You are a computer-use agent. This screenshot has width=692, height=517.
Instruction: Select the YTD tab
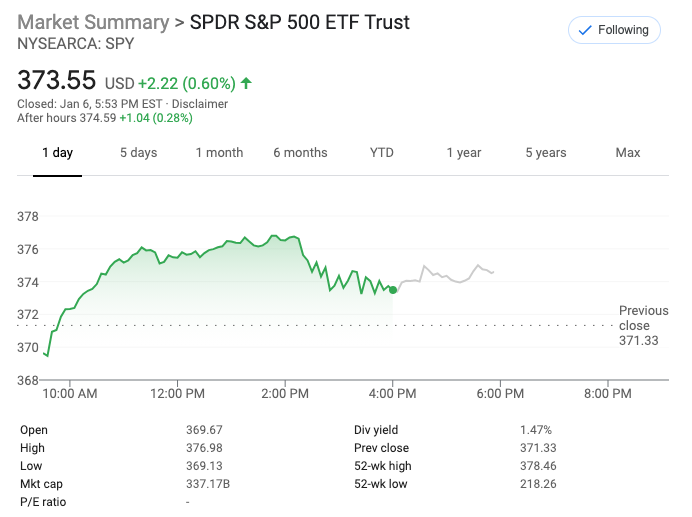[x=382, y=153]
